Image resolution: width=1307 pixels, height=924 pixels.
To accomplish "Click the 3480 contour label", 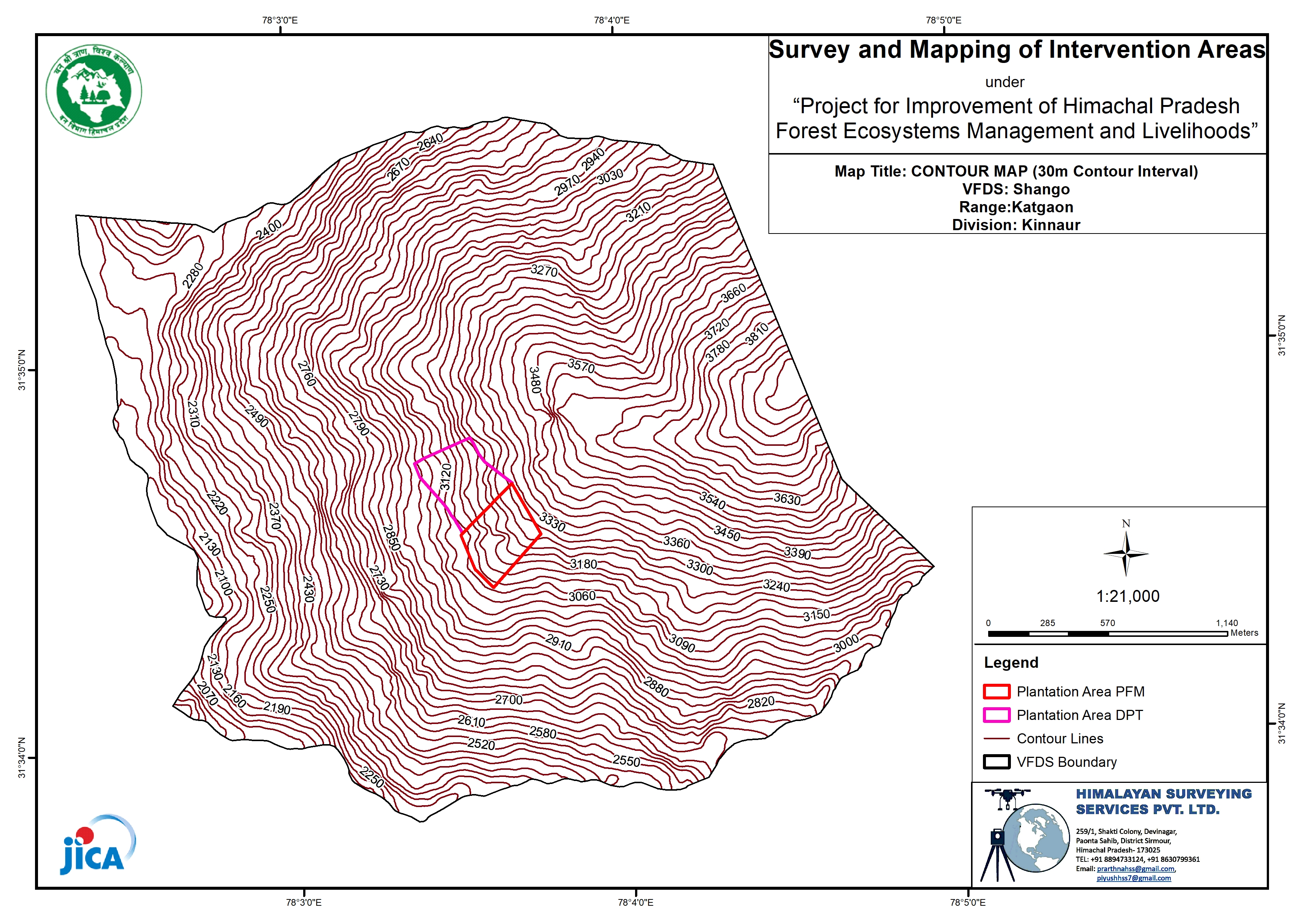I will point(535,380).
